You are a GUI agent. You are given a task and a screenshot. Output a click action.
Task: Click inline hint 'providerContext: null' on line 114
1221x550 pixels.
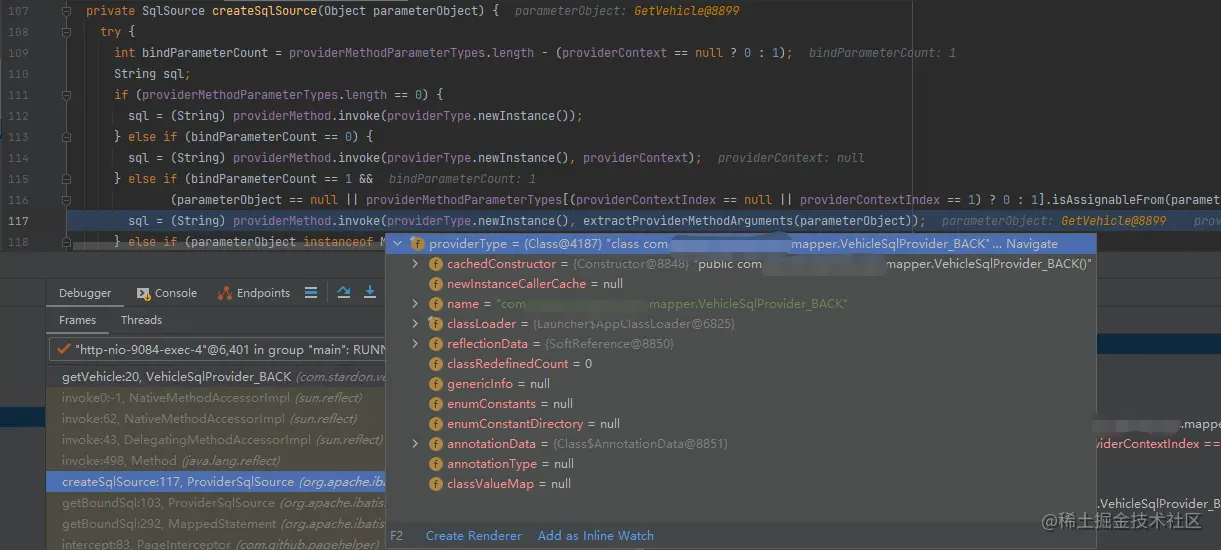tap(791, 158)
